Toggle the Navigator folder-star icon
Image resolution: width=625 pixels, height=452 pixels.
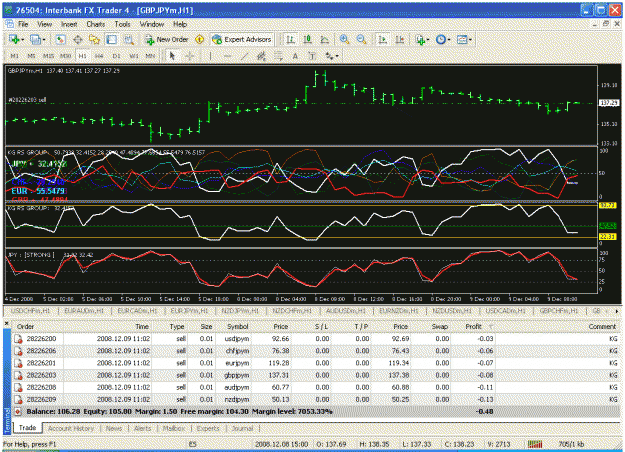coord(94,39)
